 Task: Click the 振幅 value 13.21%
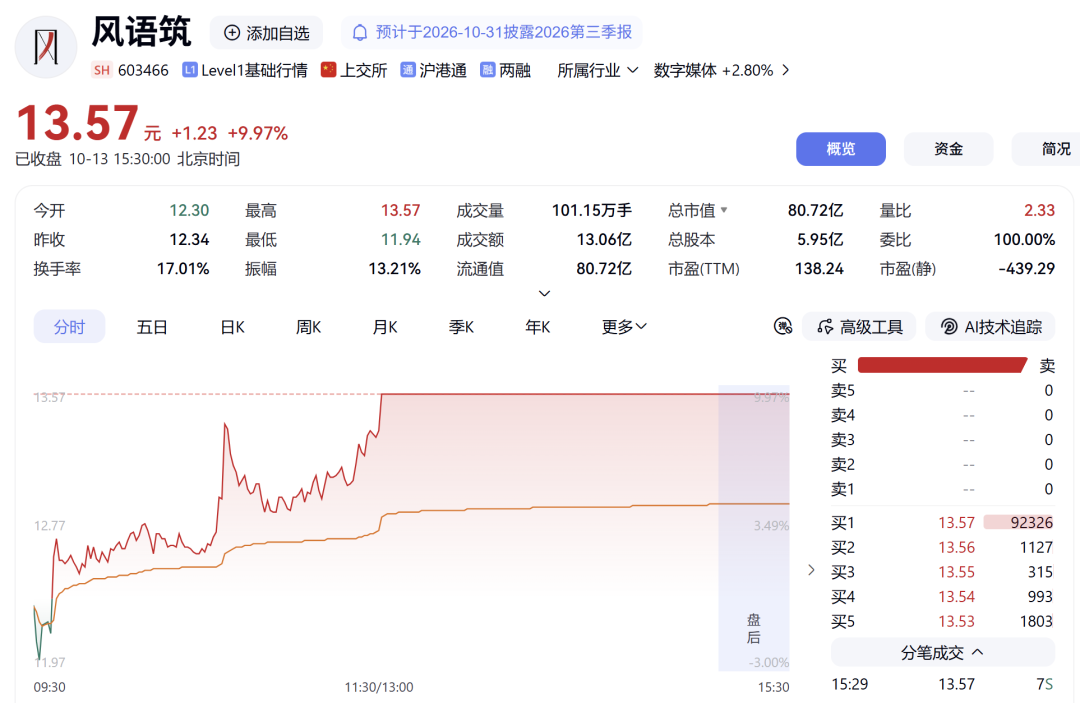click(x=395, y=269)
